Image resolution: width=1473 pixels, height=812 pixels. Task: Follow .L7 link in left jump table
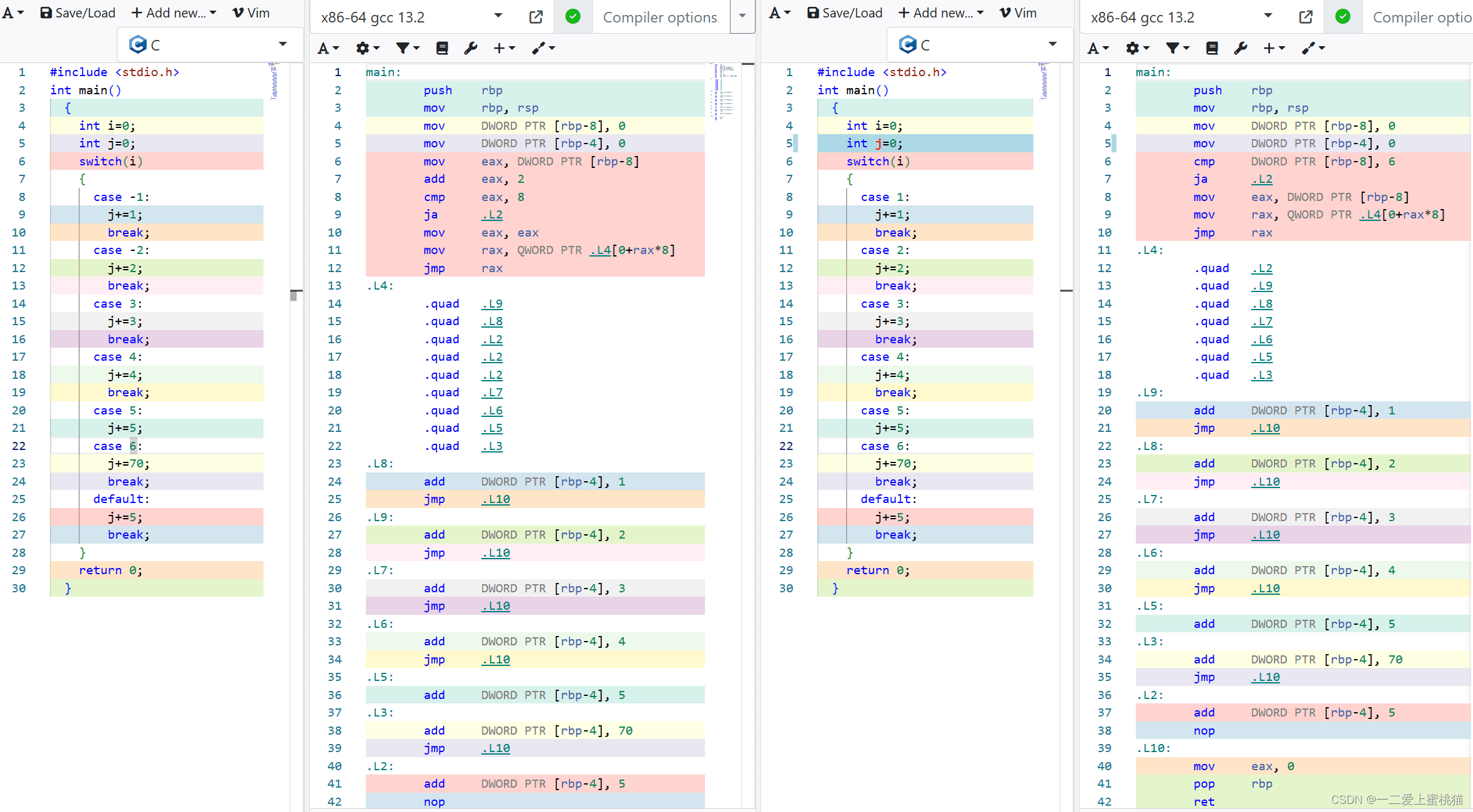492,393
